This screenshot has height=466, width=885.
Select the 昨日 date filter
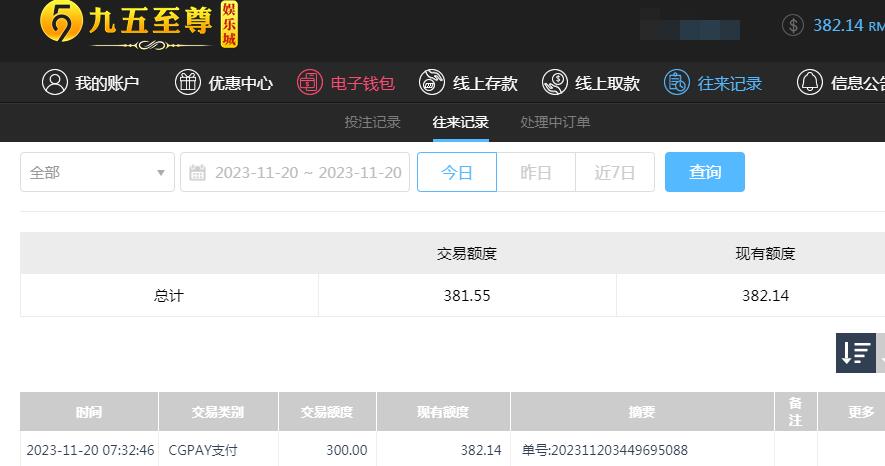click(x=536, y=172)
